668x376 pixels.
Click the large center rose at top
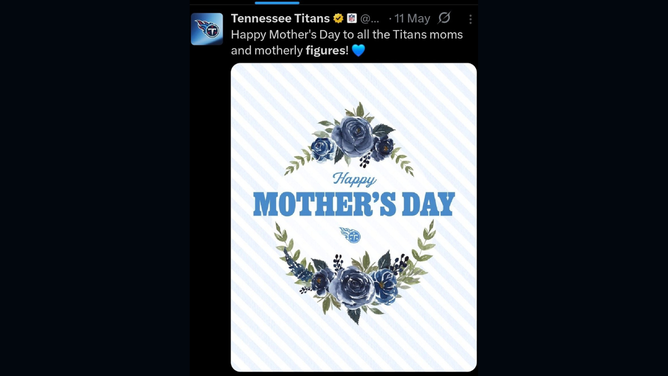coord(352,136)
